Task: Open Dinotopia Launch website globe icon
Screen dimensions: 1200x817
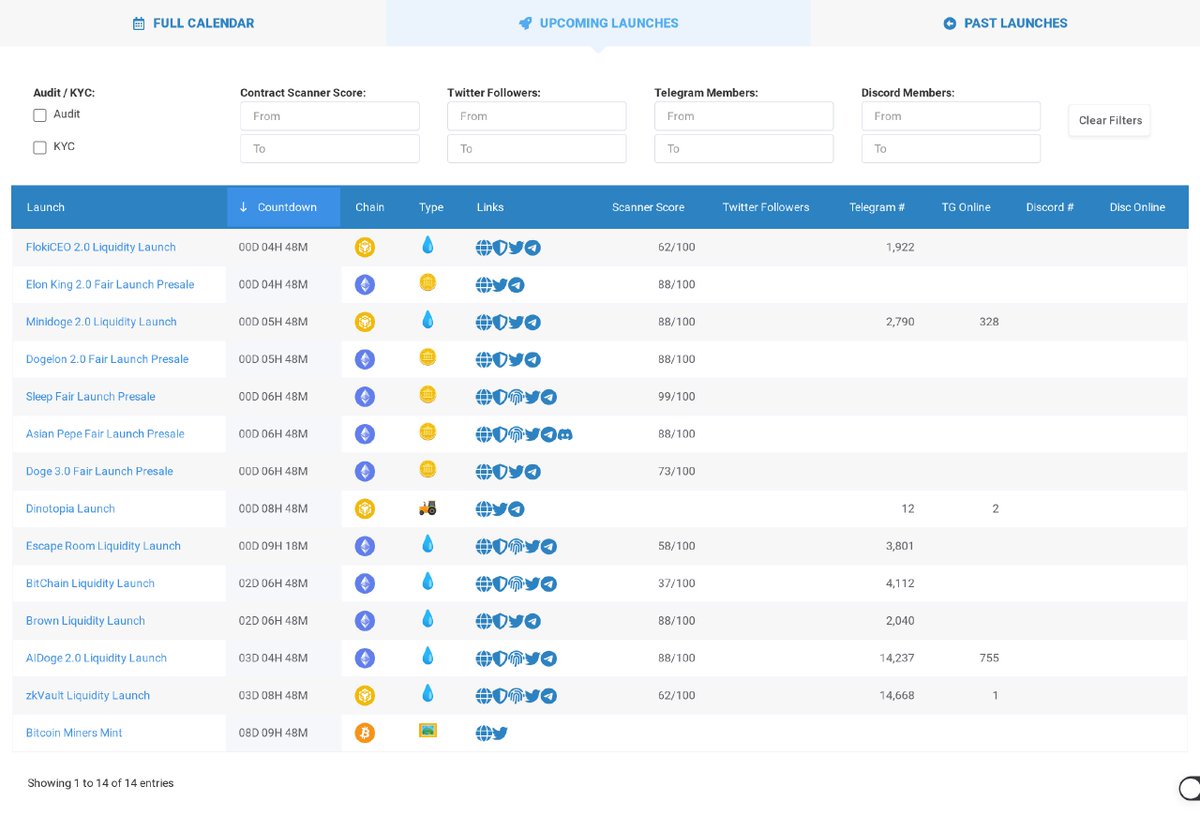Action: click(x=484, y=509)
